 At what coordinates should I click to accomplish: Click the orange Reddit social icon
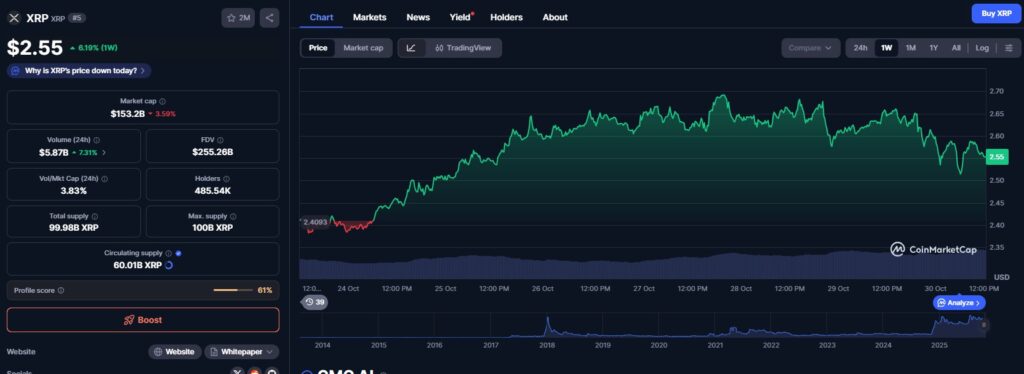[x=255, y=371]
